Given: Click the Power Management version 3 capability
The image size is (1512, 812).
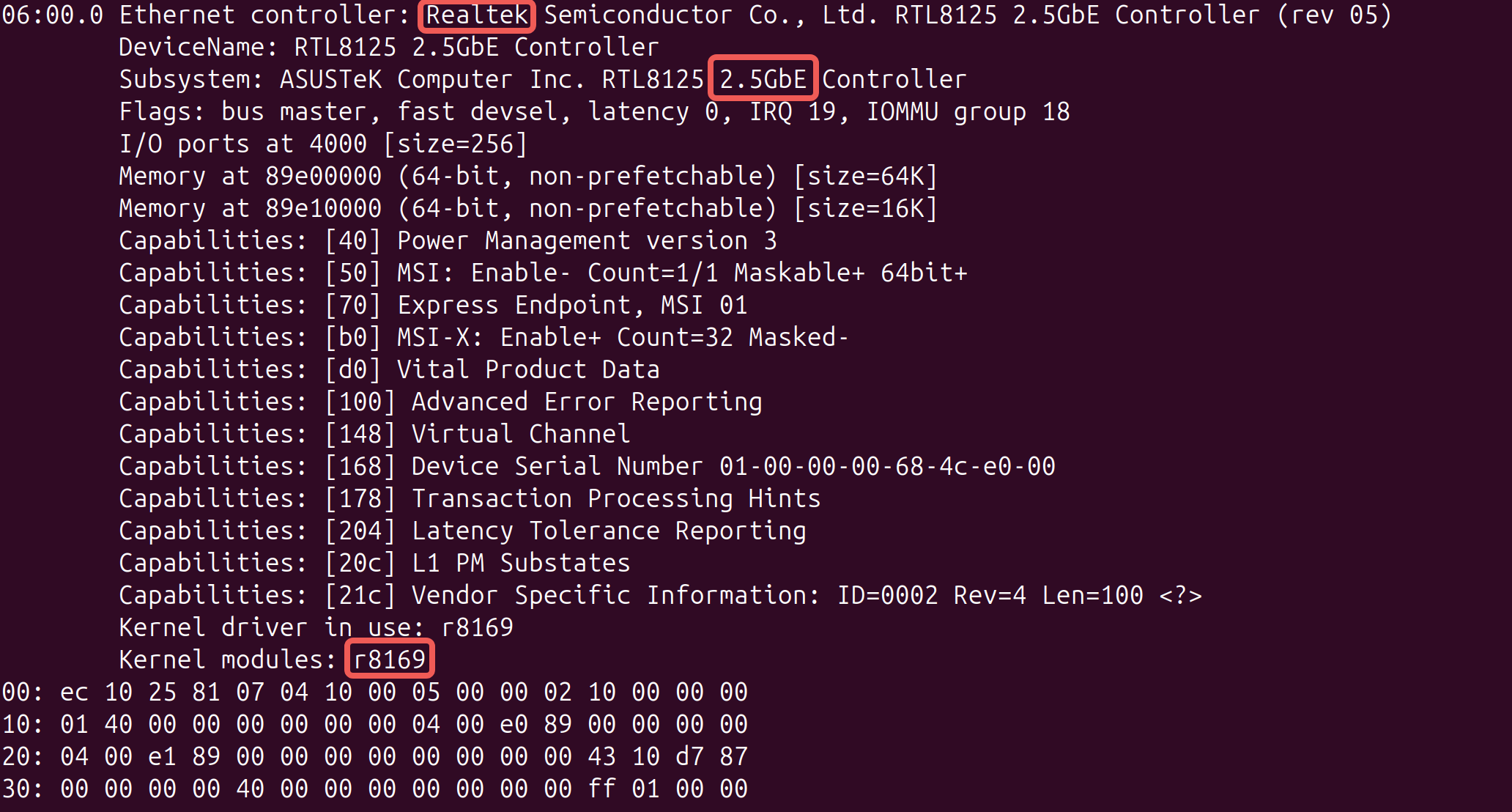Looking at the screenshot, I should (x=587, y=240).
